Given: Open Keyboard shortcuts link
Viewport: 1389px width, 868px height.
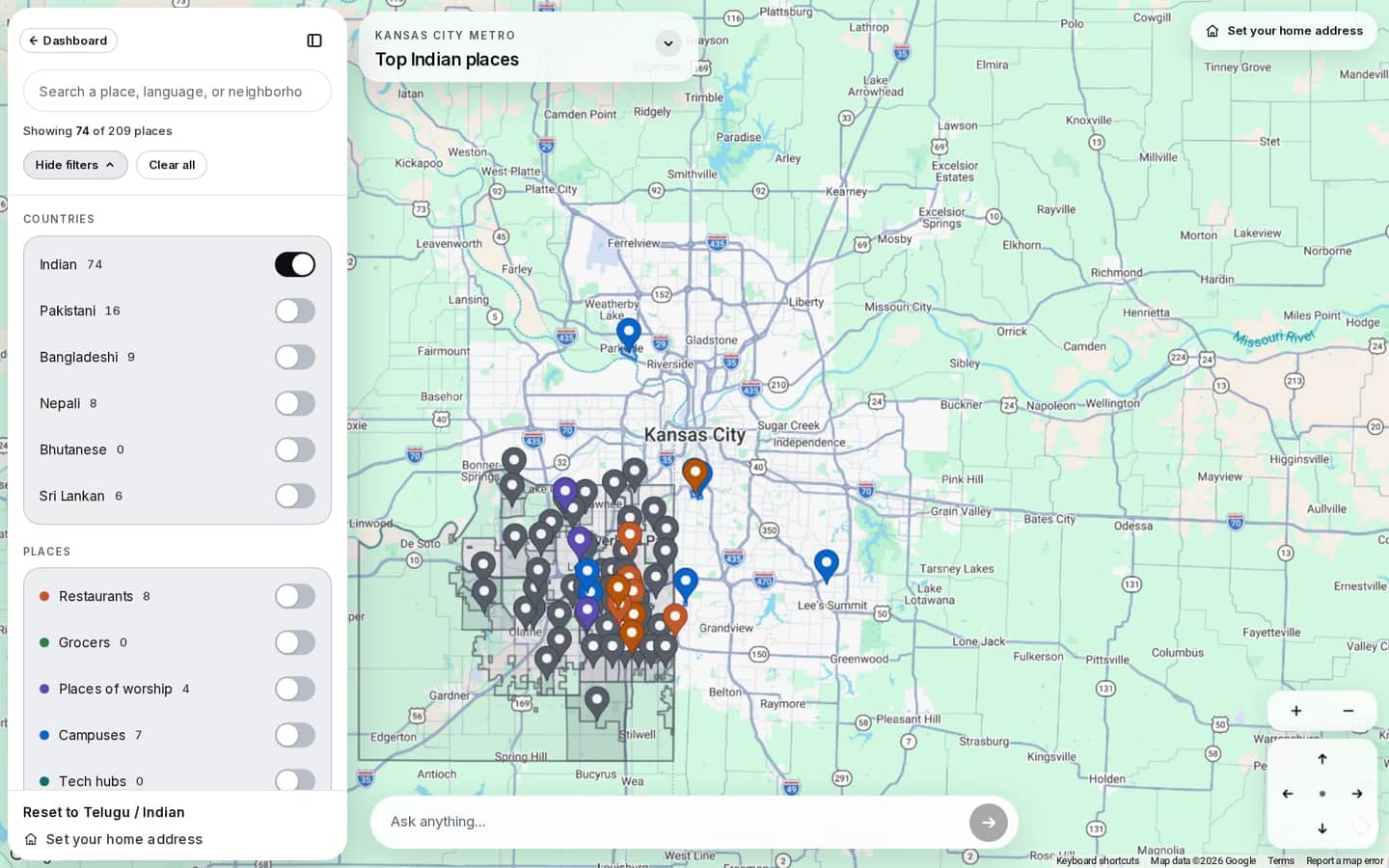Looking at the screenshot, I should pyautogui.click(x=1097, y=861).
